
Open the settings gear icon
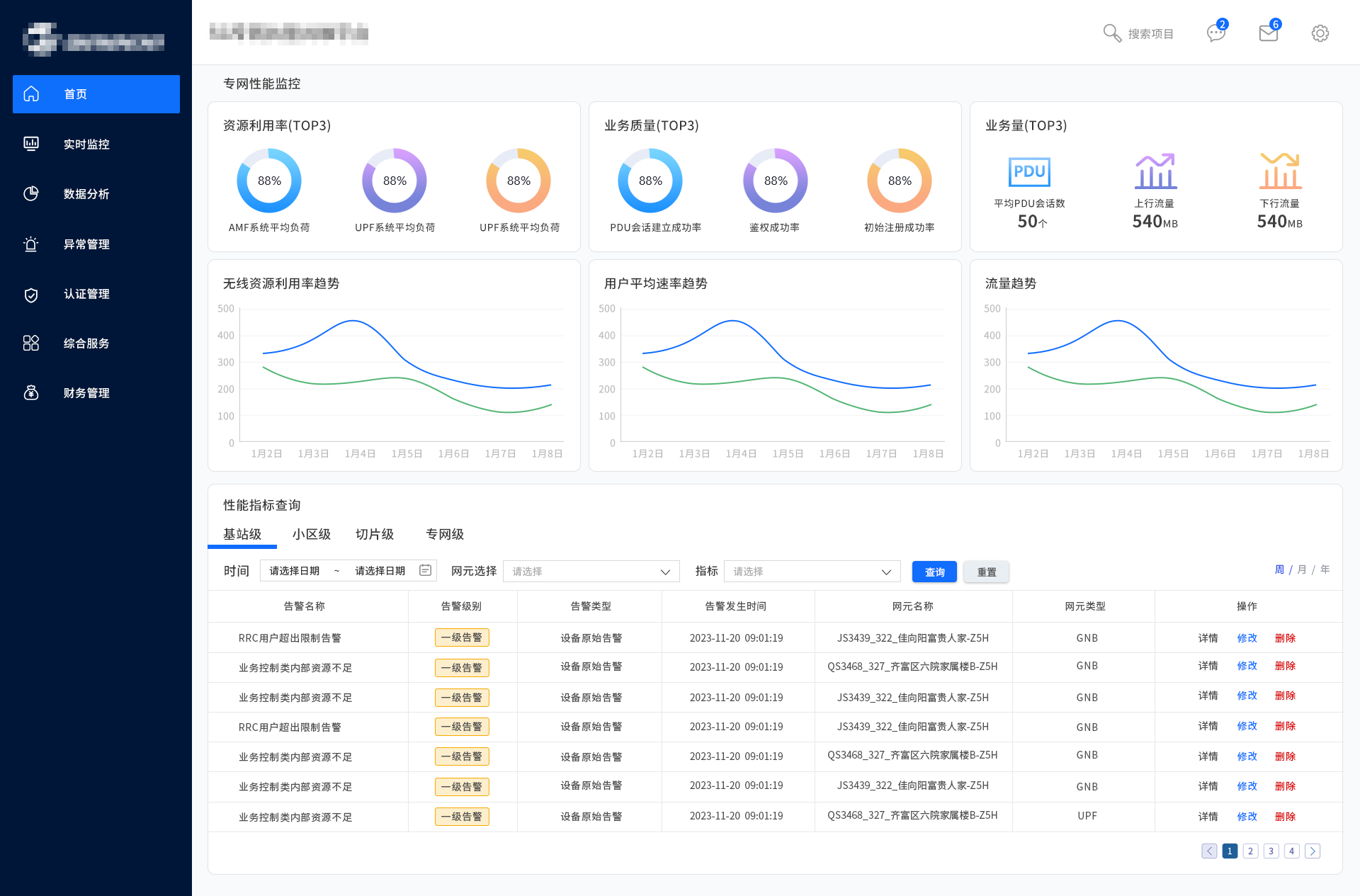point(1320,33)
